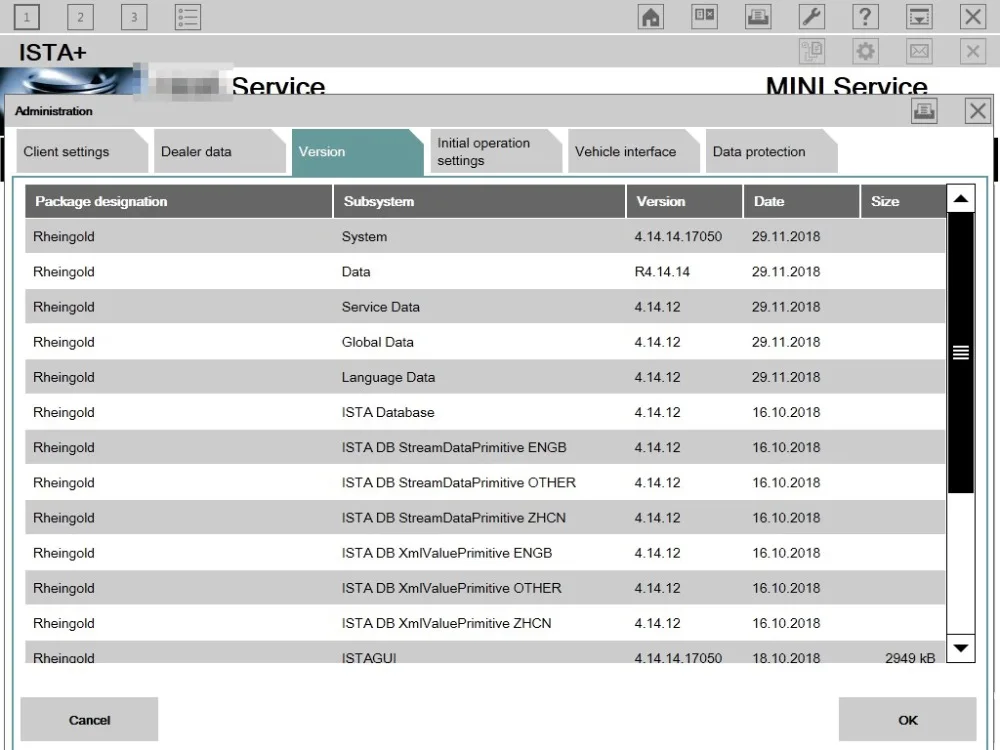Select ISTA DB StreamDataPrimitive OTHER row
Image resolution: width=1000 pixels, height=750 pixels.
[x=485, y=482]
